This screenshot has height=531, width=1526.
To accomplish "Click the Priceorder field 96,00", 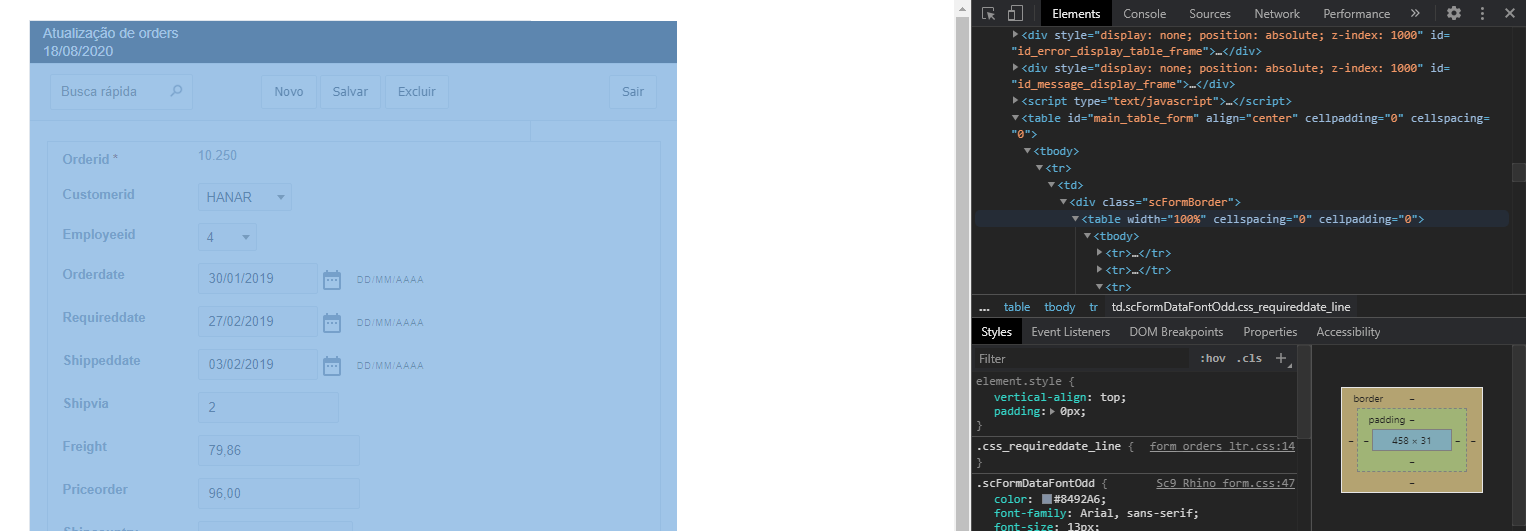I will (278, 494).
